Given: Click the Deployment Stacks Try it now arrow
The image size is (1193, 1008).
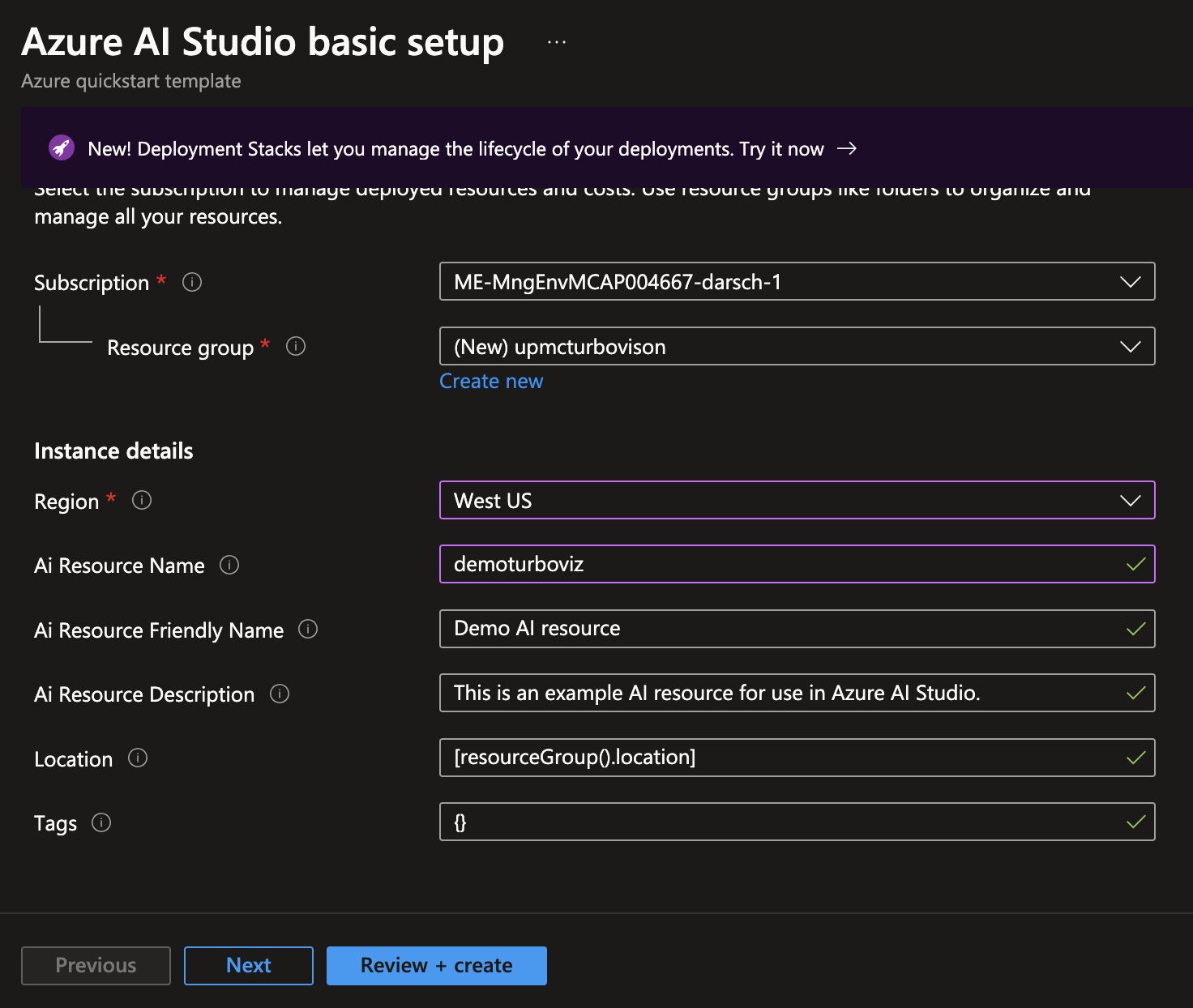Looking at the screenshot, I should pos(847,148).
